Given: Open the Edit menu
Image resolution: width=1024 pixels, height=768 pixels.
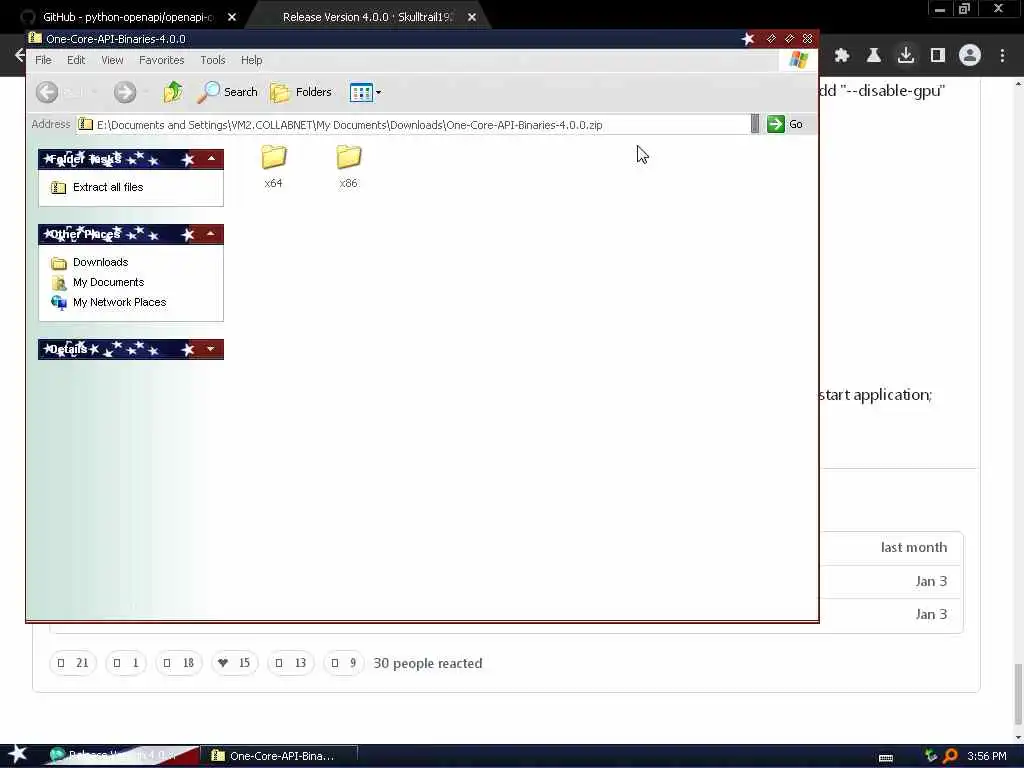Looking at the screenshot, I should pos(76,60).
